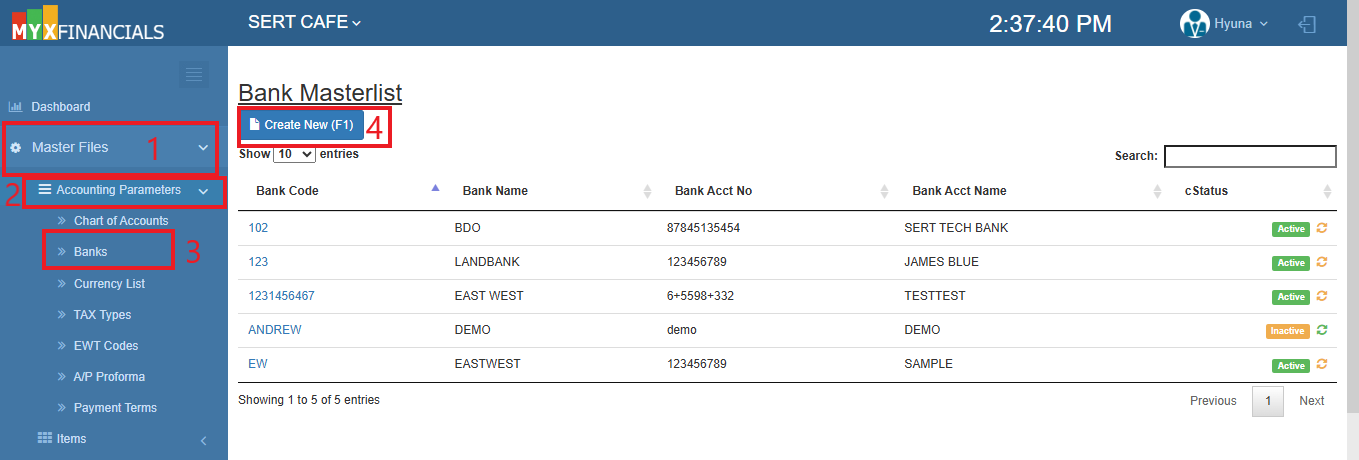Go to the Next page
The height and width of the screenshot is (460, 1359).
1311,401
